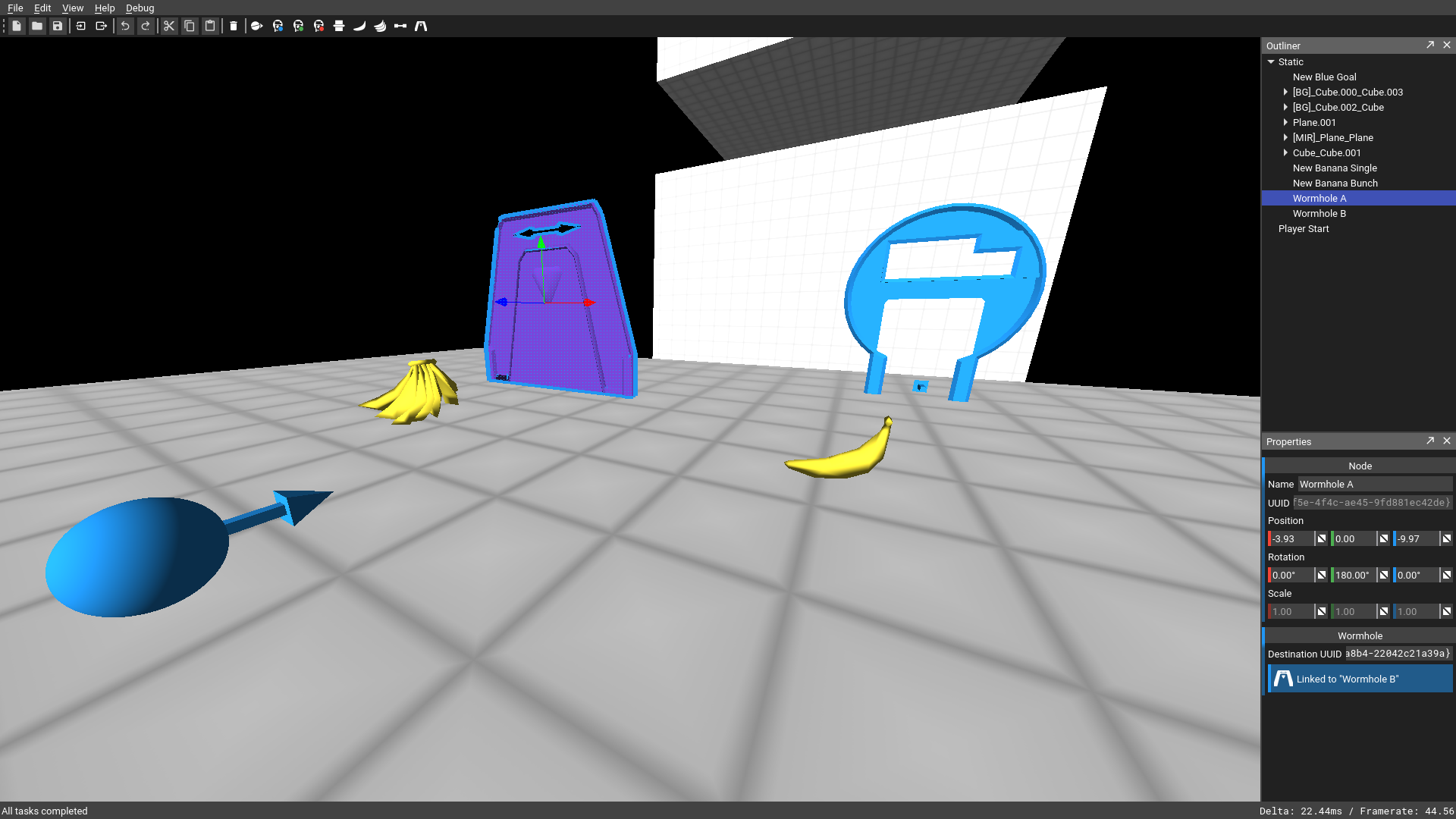Reset the Position X value

click(1322, 538)
